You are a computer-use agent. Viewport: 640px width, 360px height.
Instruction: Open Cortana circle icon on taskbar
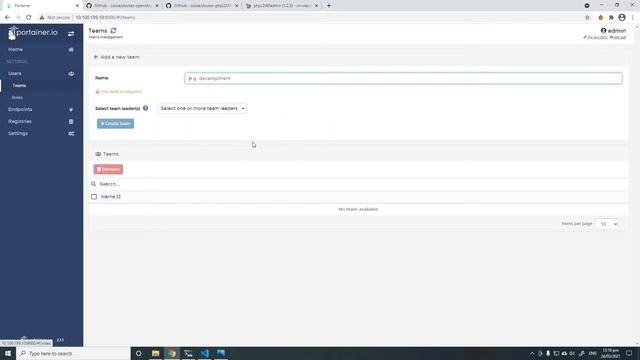[139, 353]
